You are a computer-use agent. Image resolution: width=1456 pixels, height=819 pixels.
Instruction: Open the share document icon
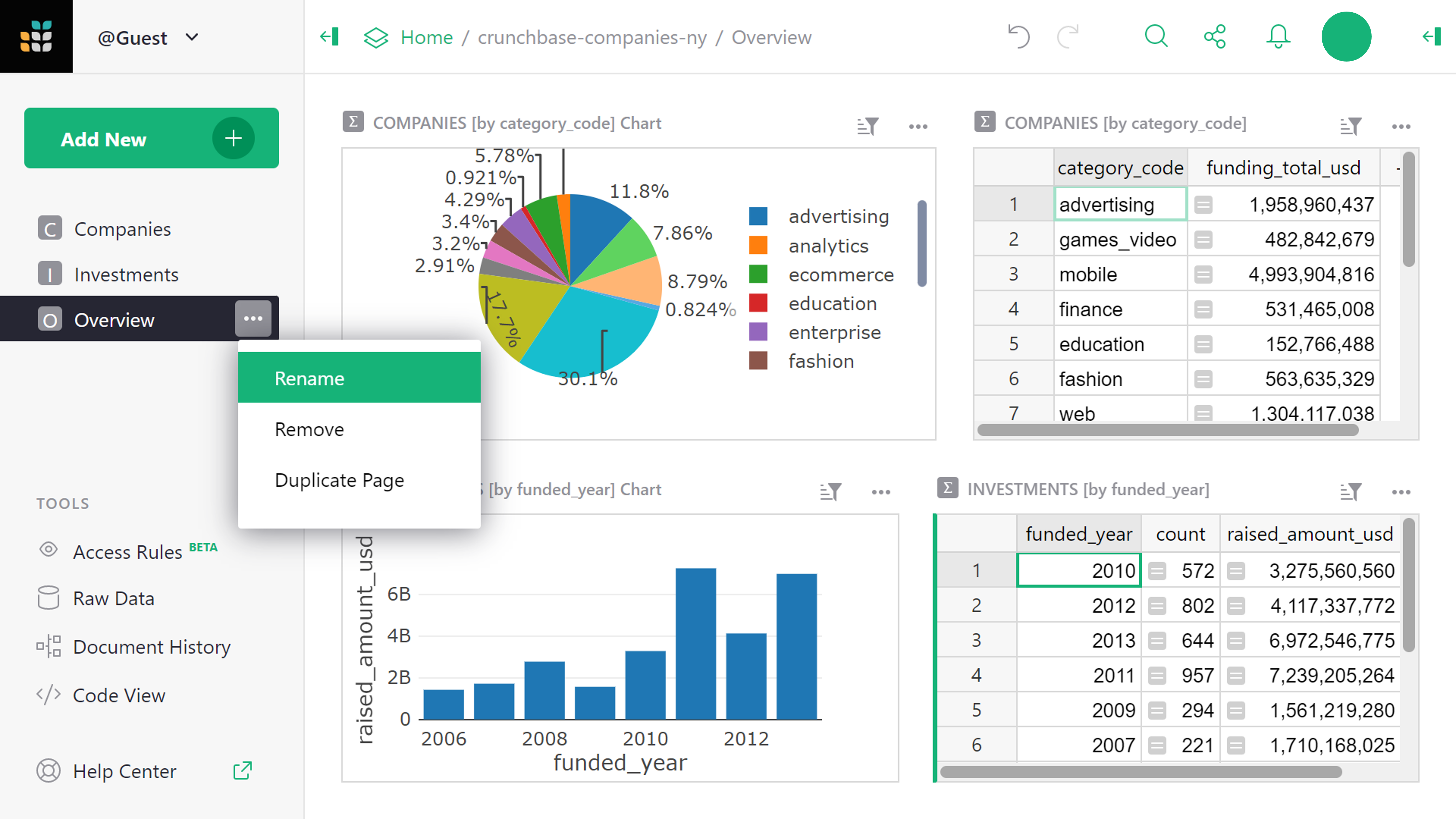coord(1215,37)
